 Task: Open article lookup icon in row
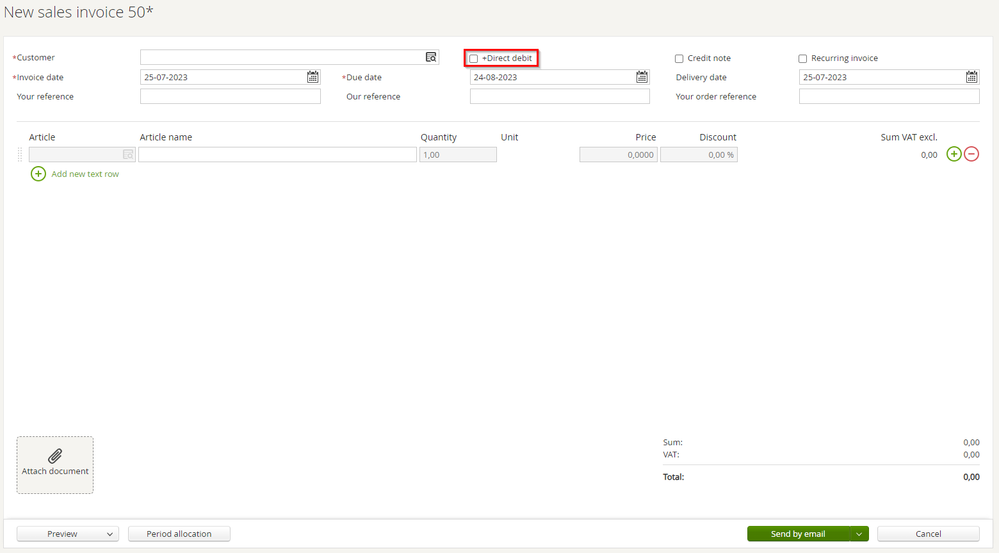tap(128, 155)
